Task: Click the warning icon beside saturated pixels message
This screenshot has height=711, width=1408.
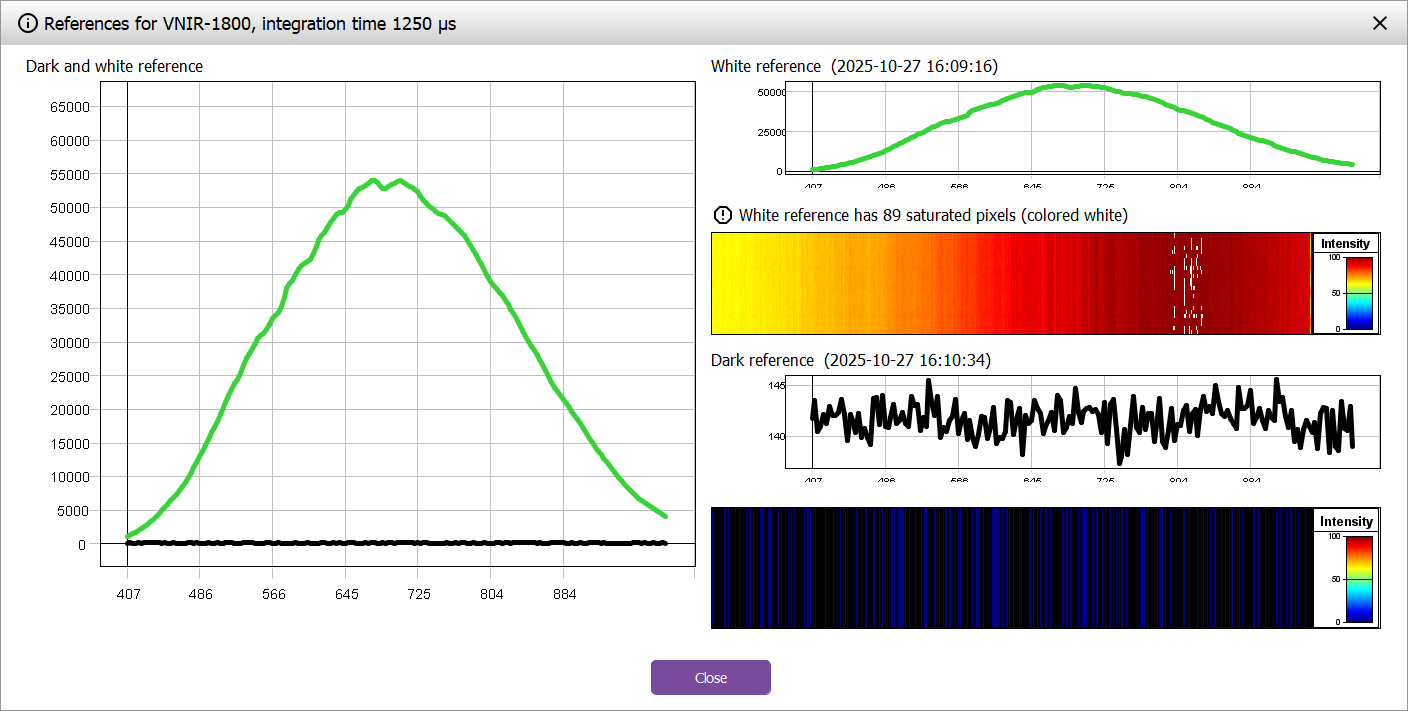Action: [722, 215]
